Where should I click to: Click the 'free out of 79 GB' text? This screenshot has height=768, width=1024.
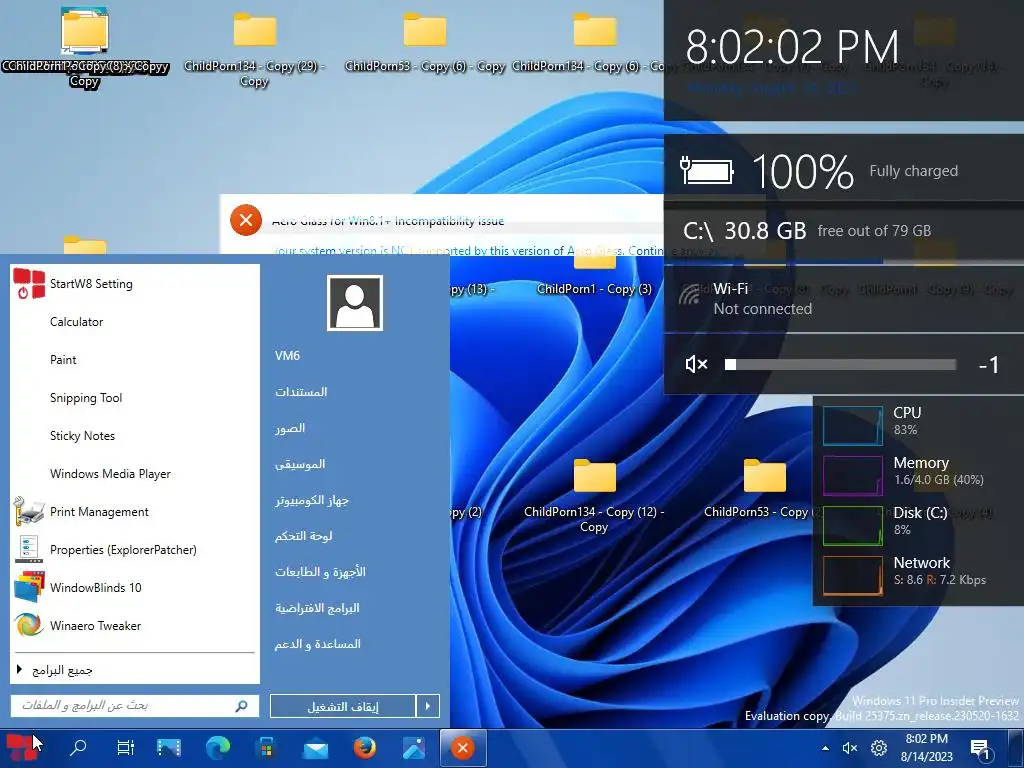pyautogui.click(x=874, y=231)
